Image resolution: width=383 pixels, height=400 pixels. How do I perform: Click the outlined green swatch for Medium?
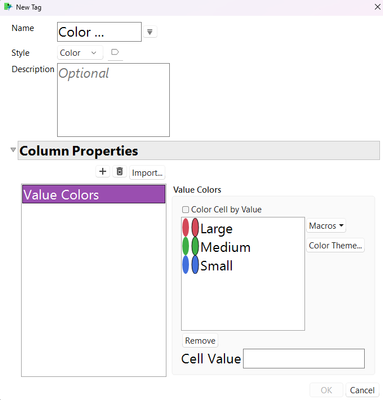[x=195, y=246]
